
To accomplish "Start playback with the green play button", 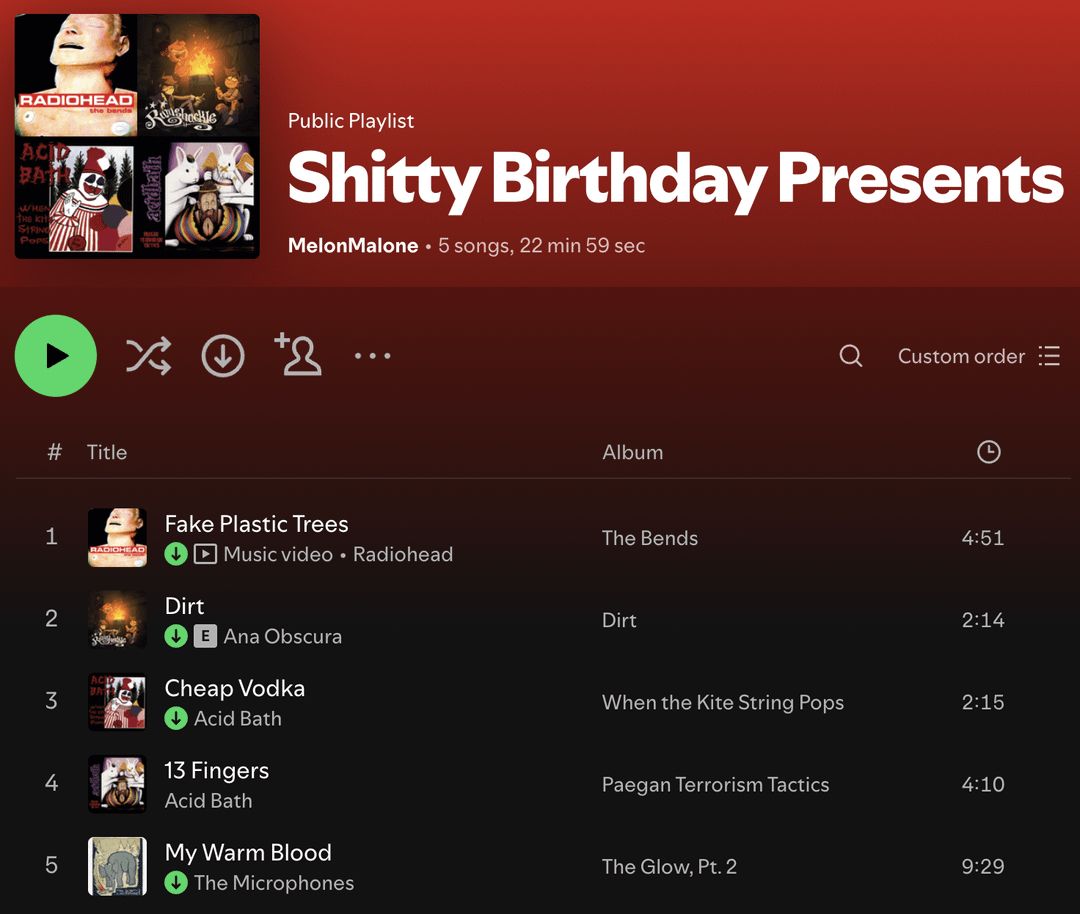I will point(56,356).
